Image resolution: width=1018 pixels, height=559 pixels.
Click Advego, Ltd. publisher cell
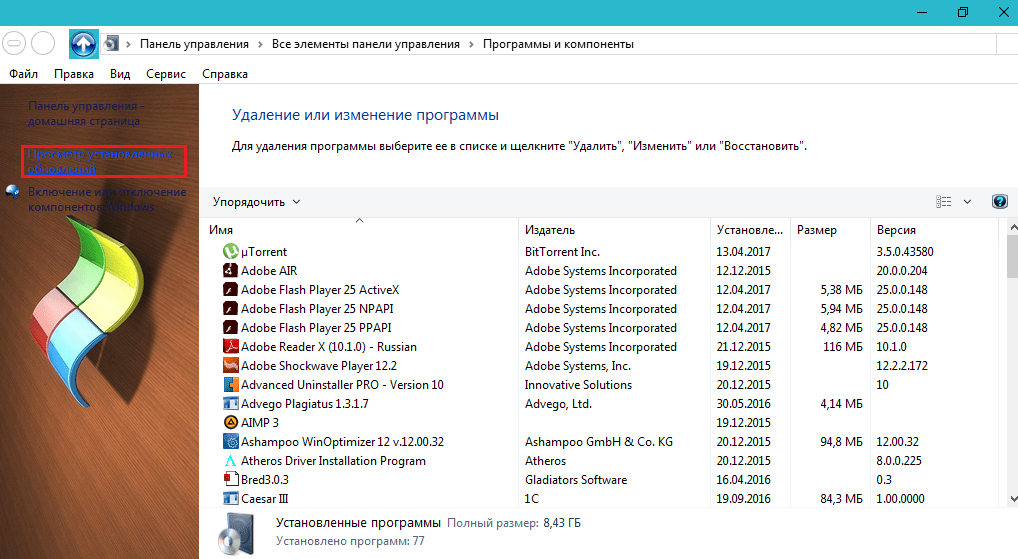coord(558,404)
